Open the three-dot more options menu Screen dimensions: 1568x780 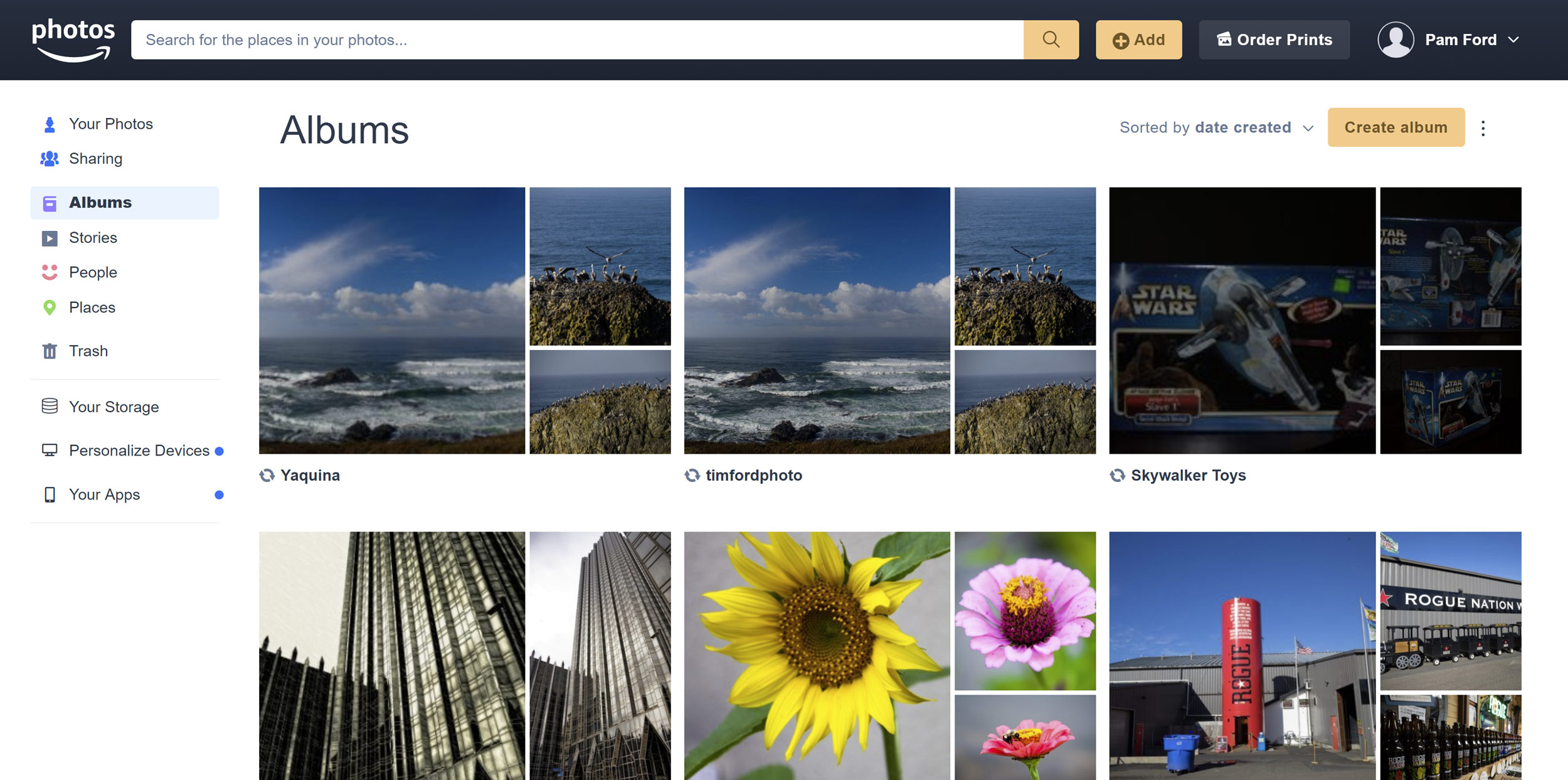pyautogui.click(x=1483, y=128)
